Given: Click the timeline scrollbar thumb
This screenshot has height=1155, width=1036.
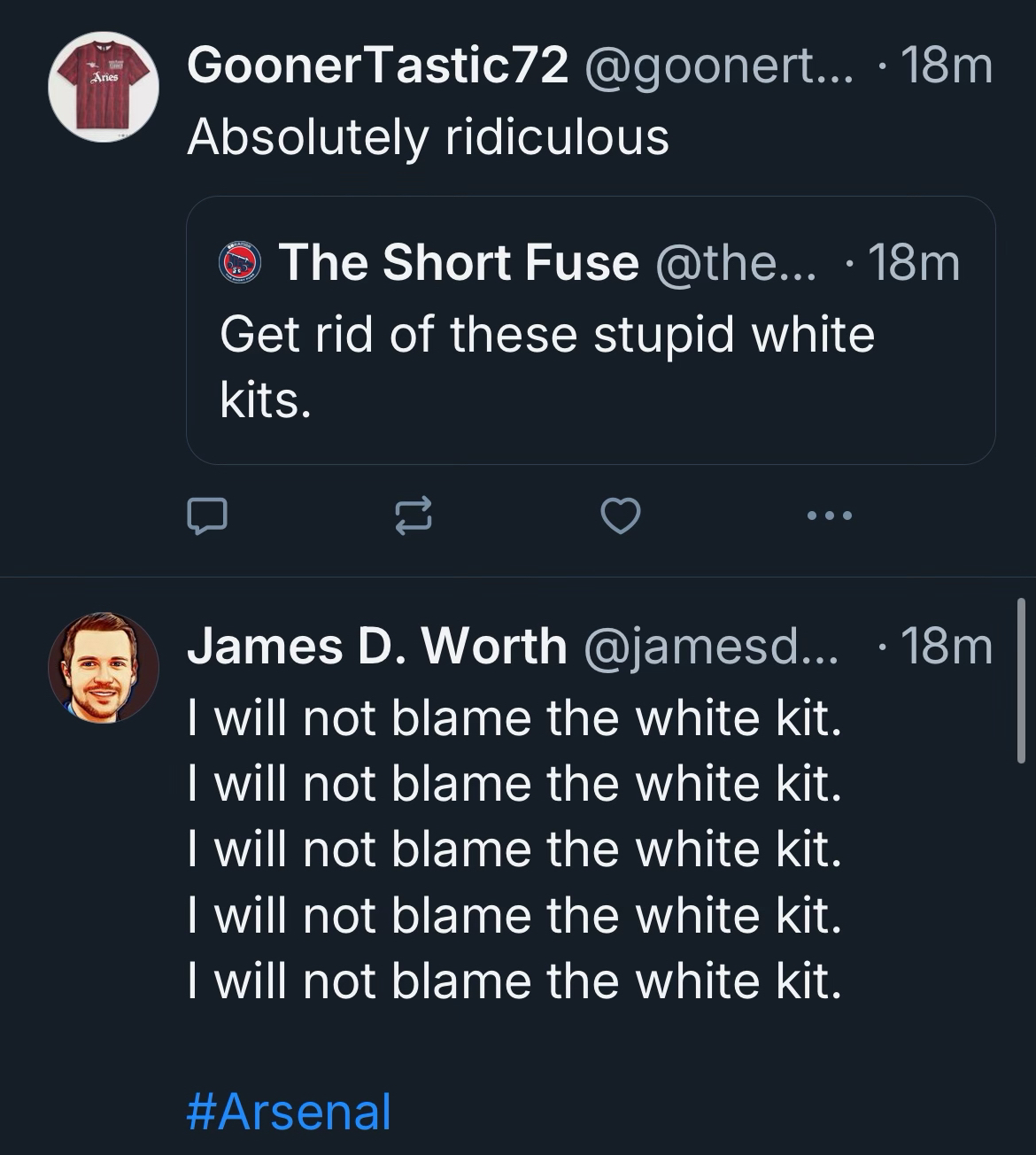Looking at the screenshot, I should click(1020, 682).
